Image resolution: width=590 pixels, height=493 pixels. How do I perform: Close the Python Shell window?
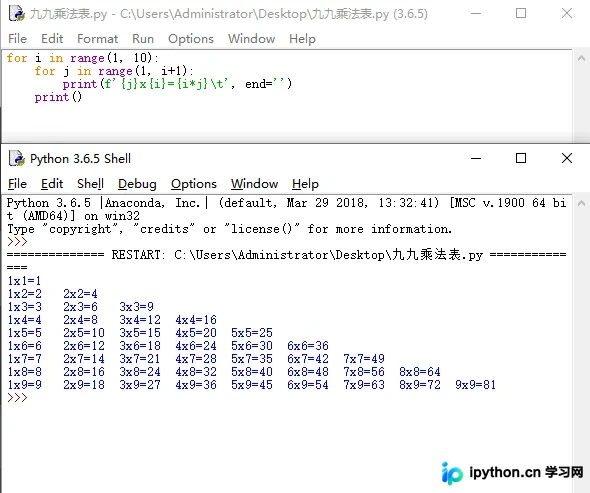[567, 158]
